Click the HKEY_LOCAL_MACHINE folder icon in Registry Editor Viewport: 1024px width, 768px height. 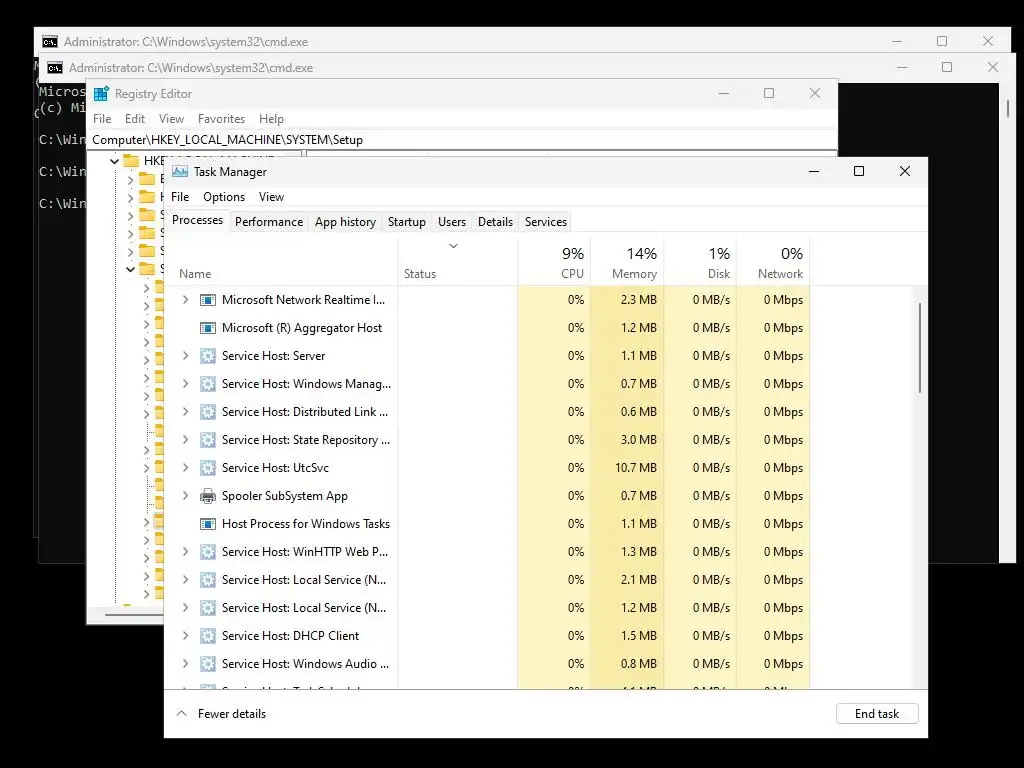tap(131, 160)
